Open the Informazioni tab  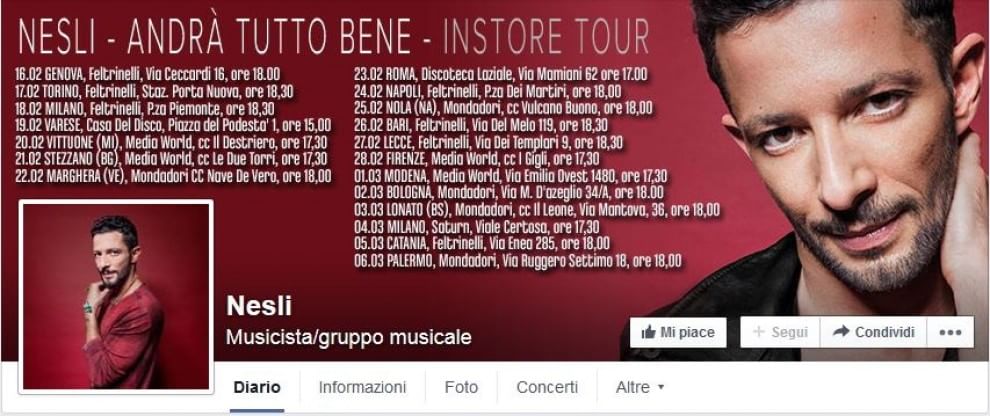point(362,387)
